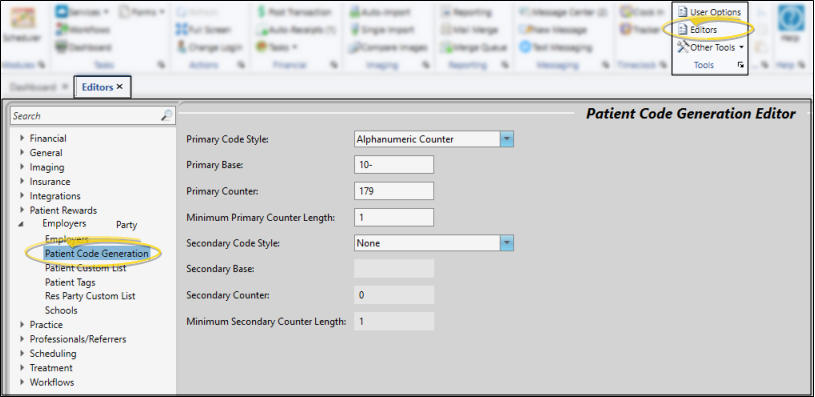Click the search magnifier icon
This screenshot has width=815, height=397.
(166, 115)
